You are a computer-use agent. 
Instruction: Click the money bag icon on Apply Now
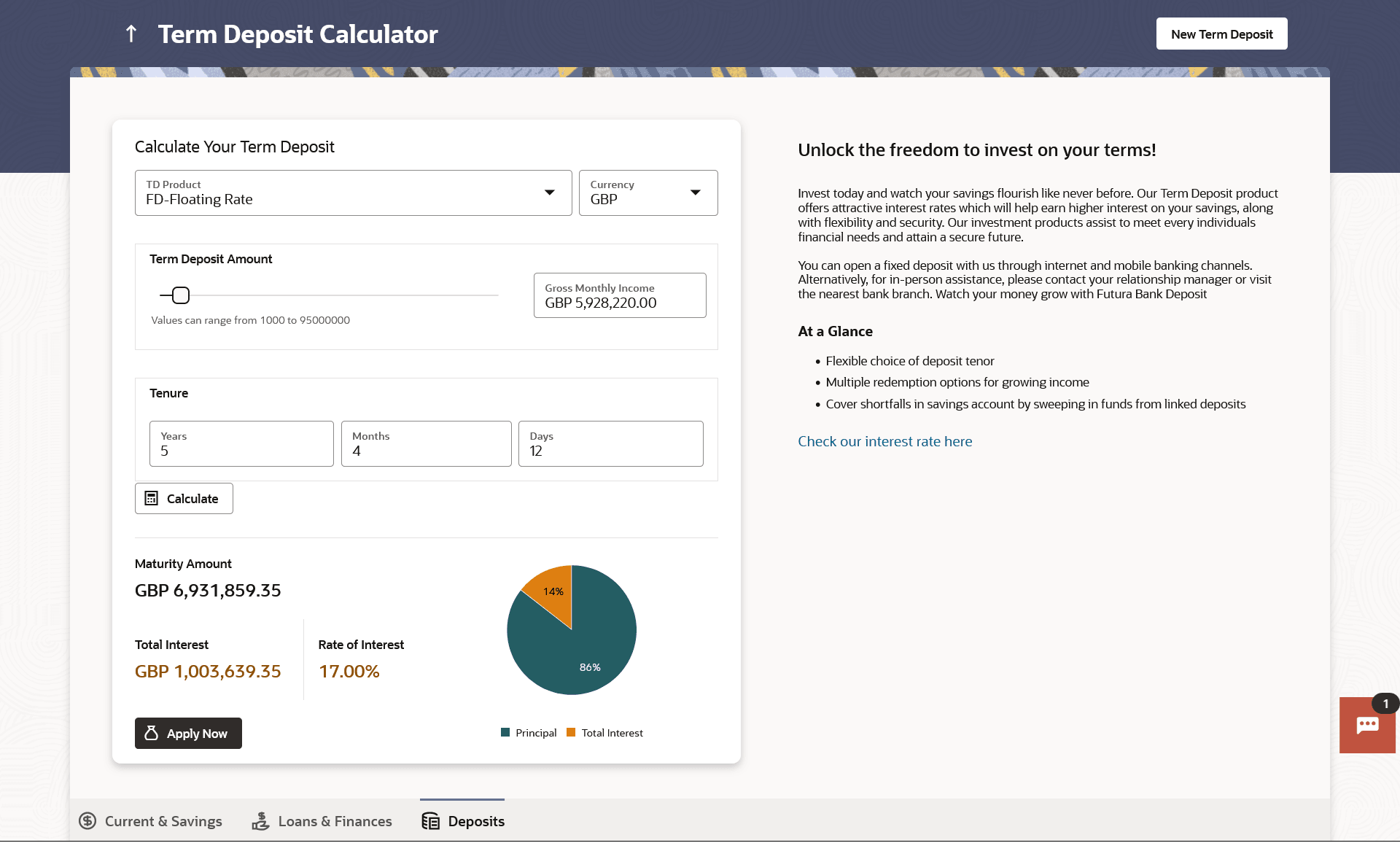(152, 734)
